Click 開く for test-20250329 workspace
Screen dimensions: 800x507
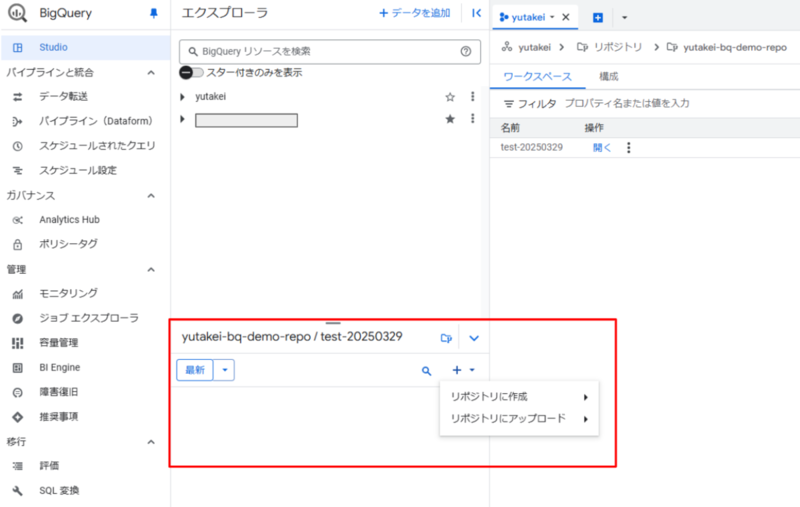point(602,148)
